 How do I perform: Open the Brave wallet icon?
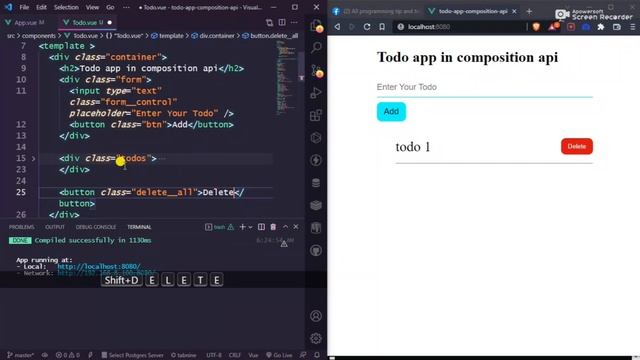point(617,27)
